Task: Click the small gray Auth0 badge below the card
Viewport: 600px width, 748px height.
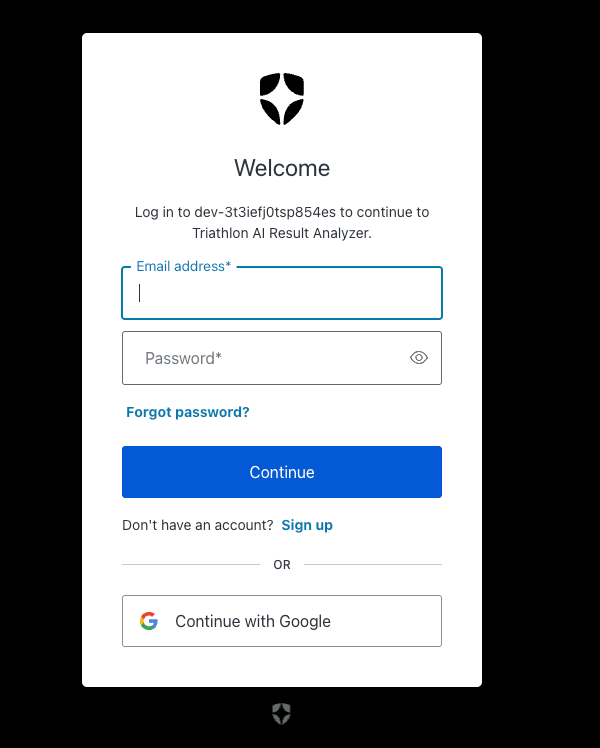Action: [281, 714]
